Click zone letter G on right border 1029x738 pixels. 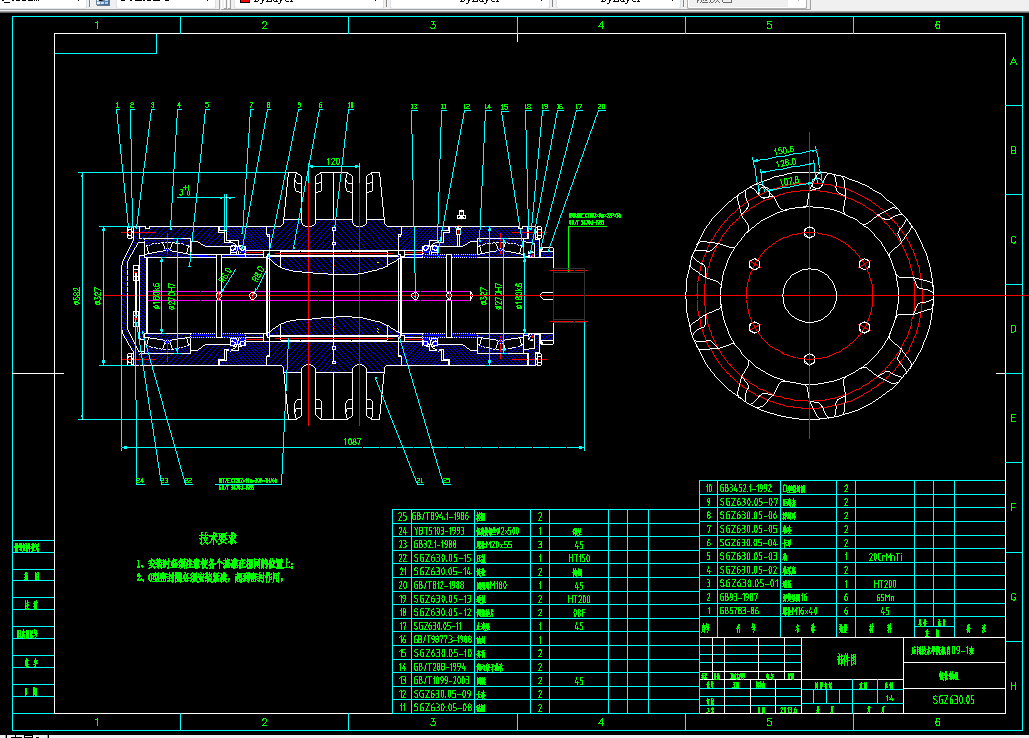(x=1013, y=597)
